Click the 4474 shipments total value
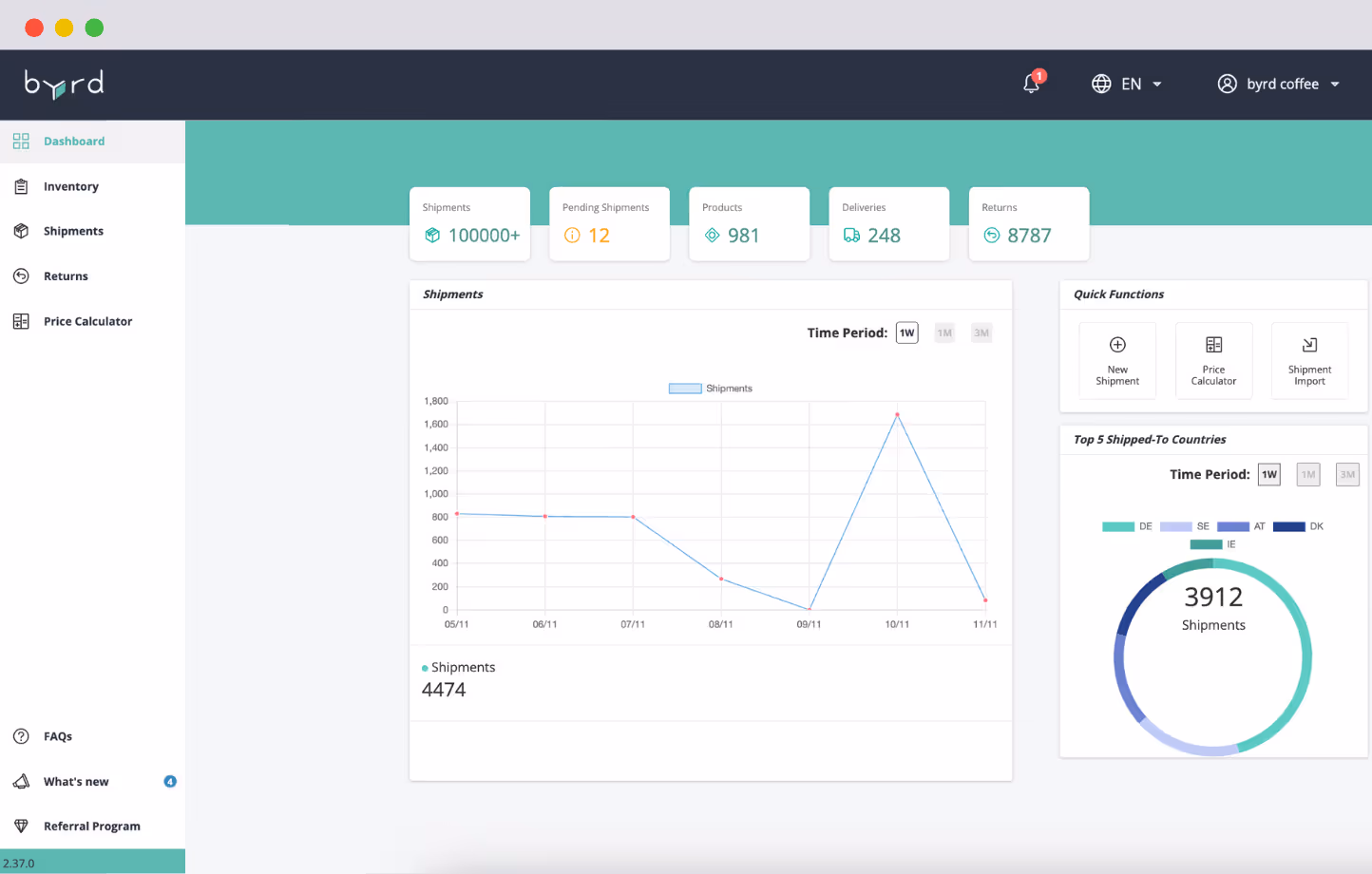Viewport: 1372px width, 874px height. click(x=444, y=690)
